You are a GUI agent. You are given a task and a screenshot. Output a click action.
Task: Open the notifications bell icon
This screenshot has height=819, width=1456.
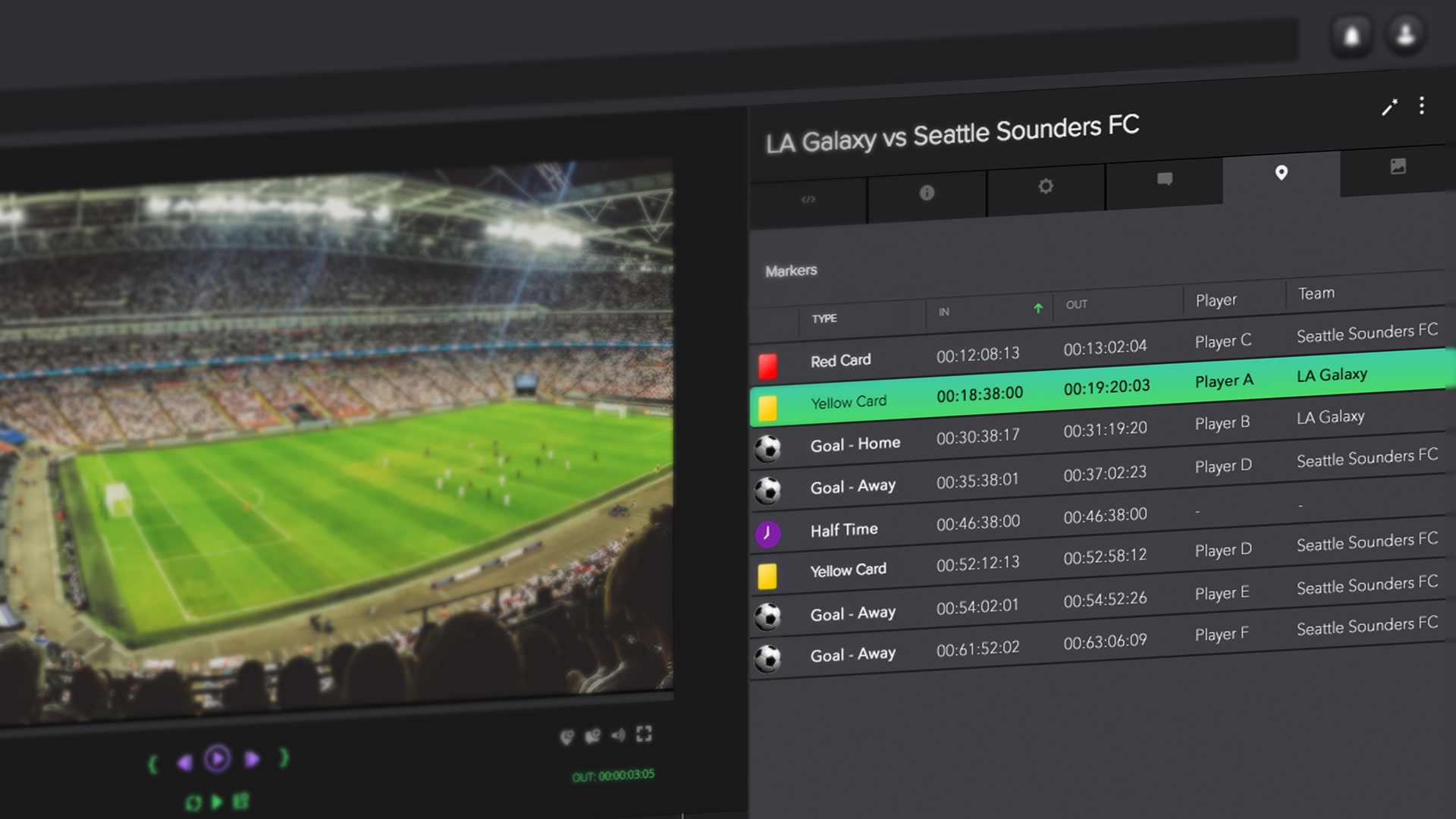point(1351,35)
